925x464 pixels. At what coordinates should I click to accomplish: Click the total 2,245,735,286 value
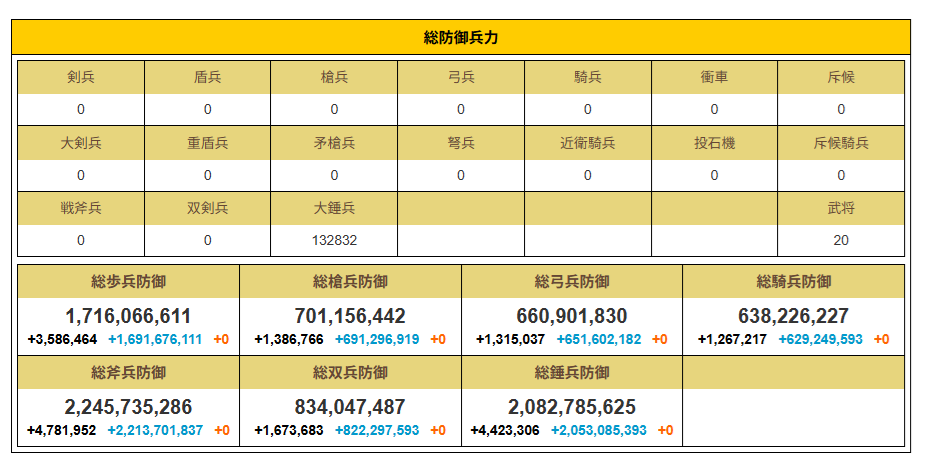pyautogui.click(x=128, y=407)
